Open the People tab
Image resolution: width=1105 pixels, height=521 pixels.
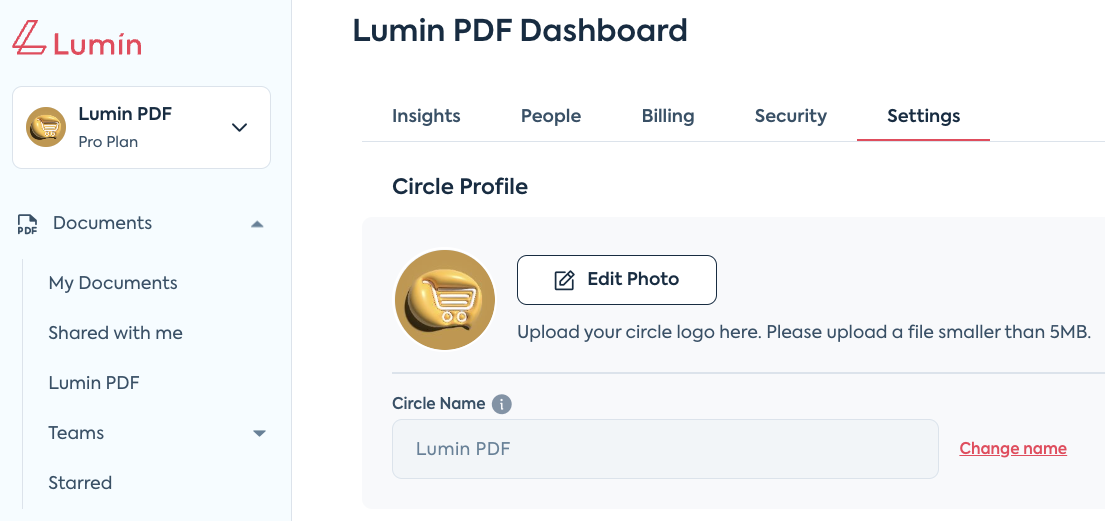551,116
